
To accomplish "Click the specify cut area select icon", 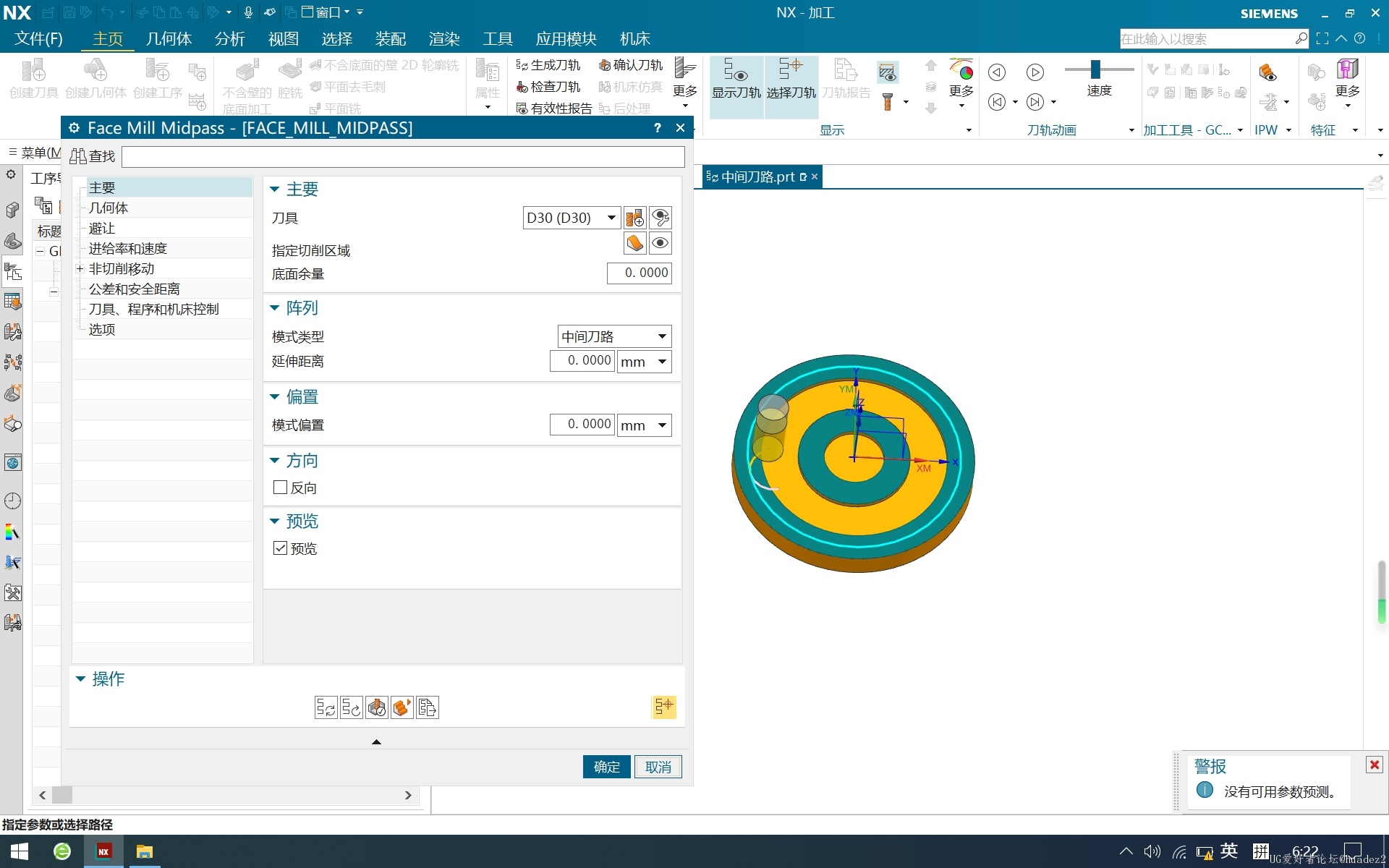I will (x=634, y=243).
